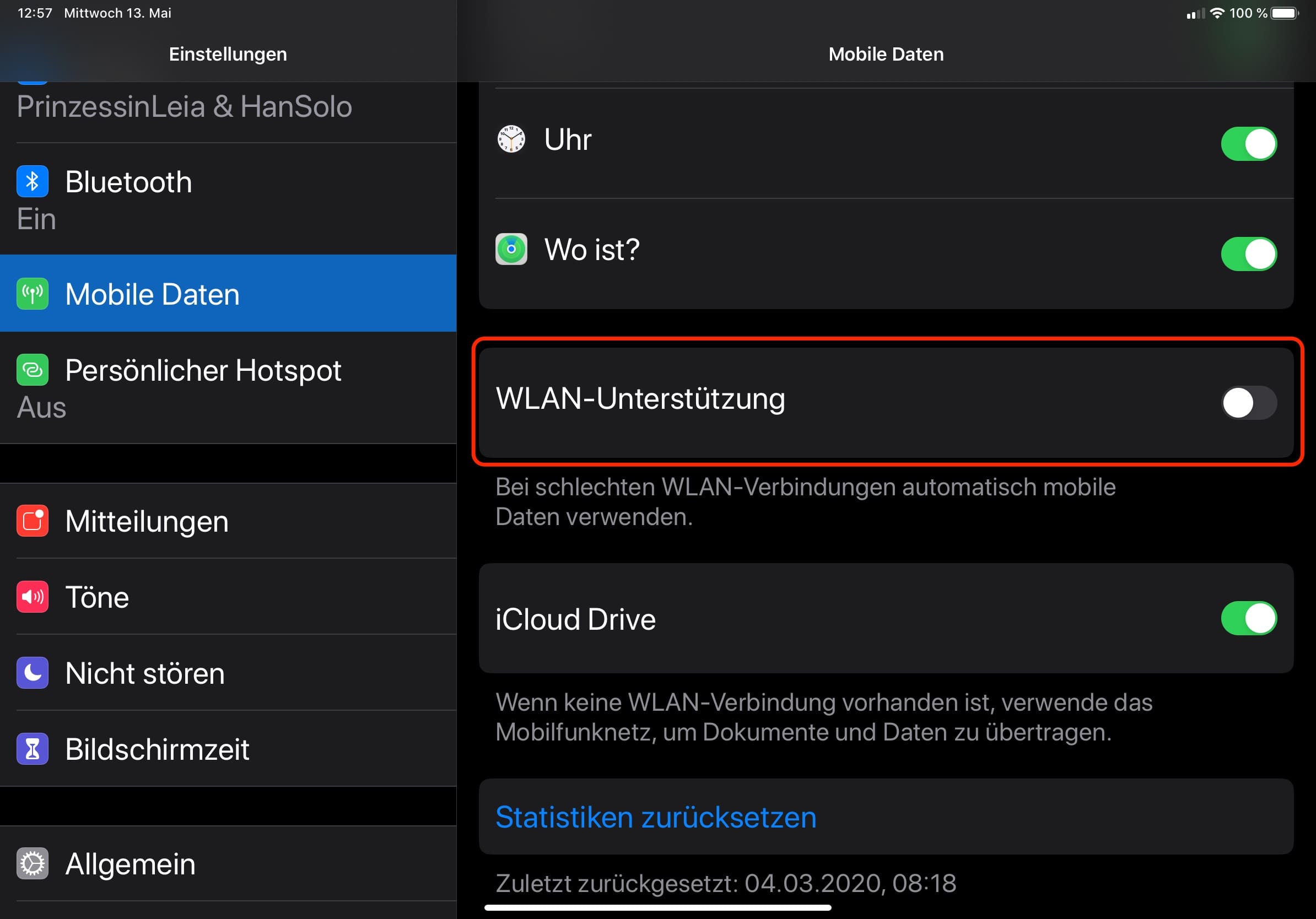Tap the battery indicator in status bar
Screen dimensions: 1316x919
point(1284,13)
